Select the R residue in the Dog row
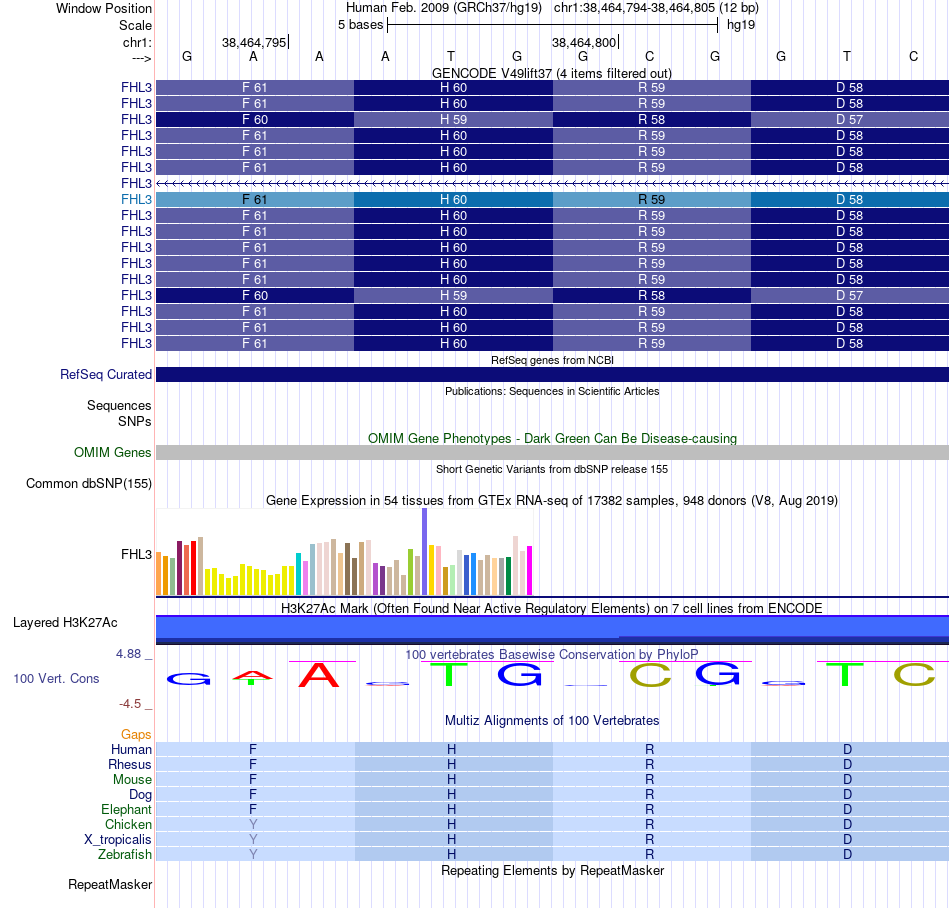This screenshot has width=950, height=908. pos(649,794)
